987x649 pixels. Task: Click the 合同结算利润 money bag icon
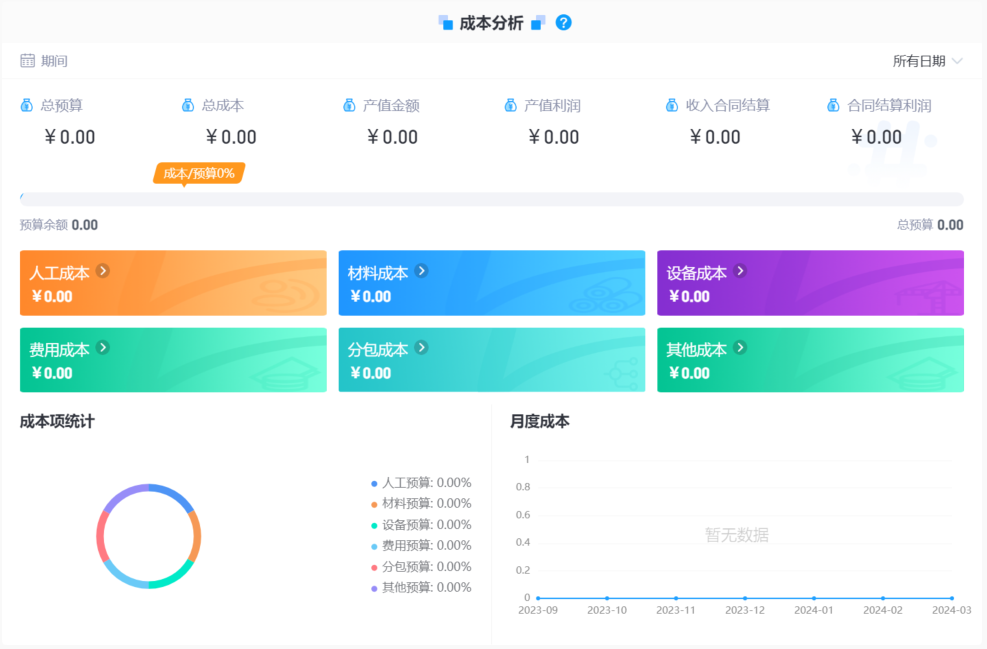coord(832,104)
